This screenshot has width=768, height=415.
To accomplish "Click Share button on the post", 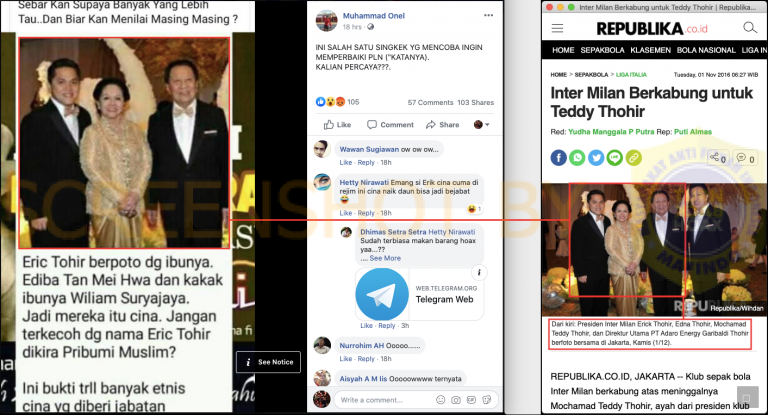I will click(x=443, y=124).
